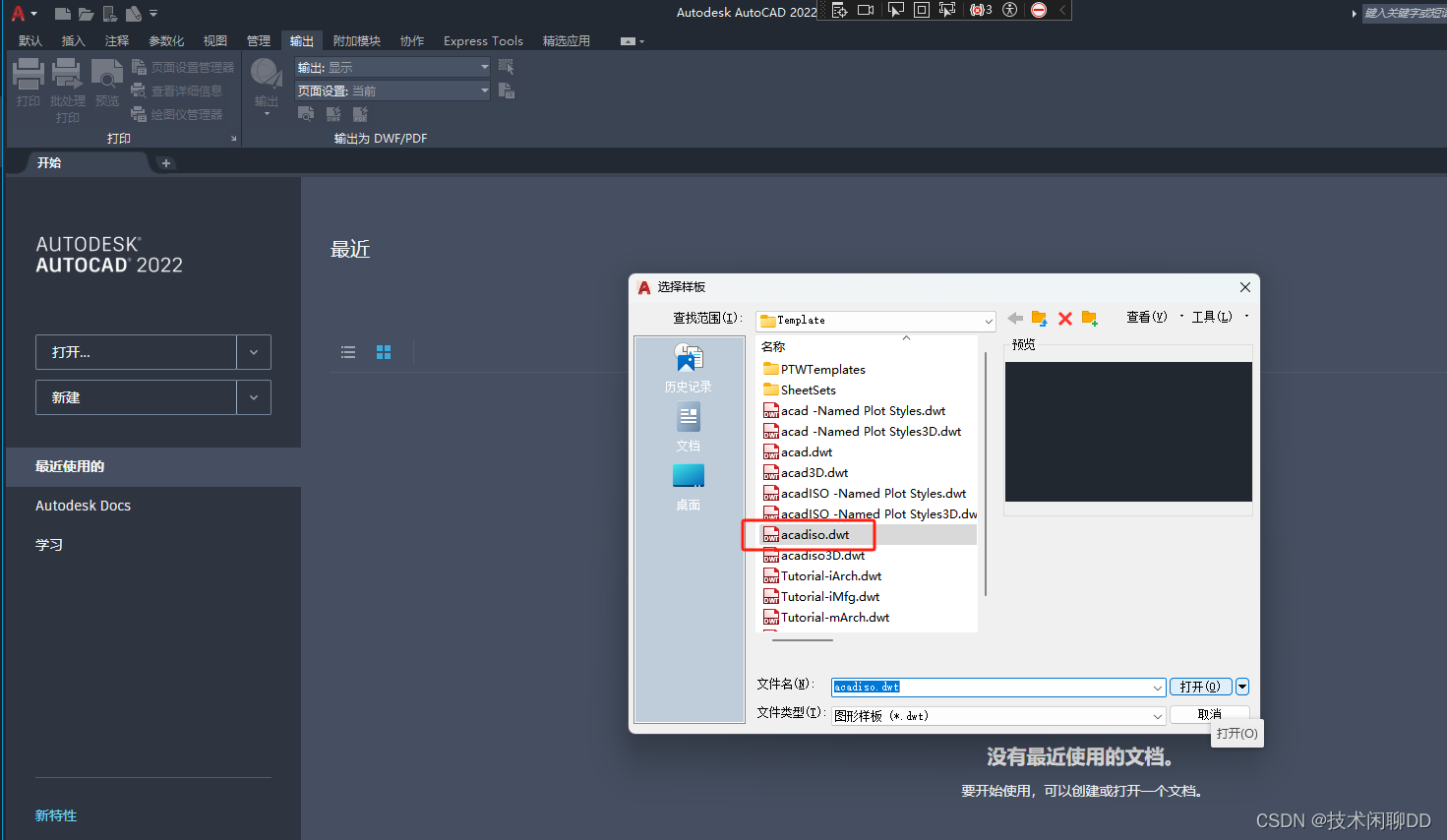Click the New file icon in quick access toolbar
Image resolution: width=1447 pixels, height=840 pixels.
click(x=63, y=14)
